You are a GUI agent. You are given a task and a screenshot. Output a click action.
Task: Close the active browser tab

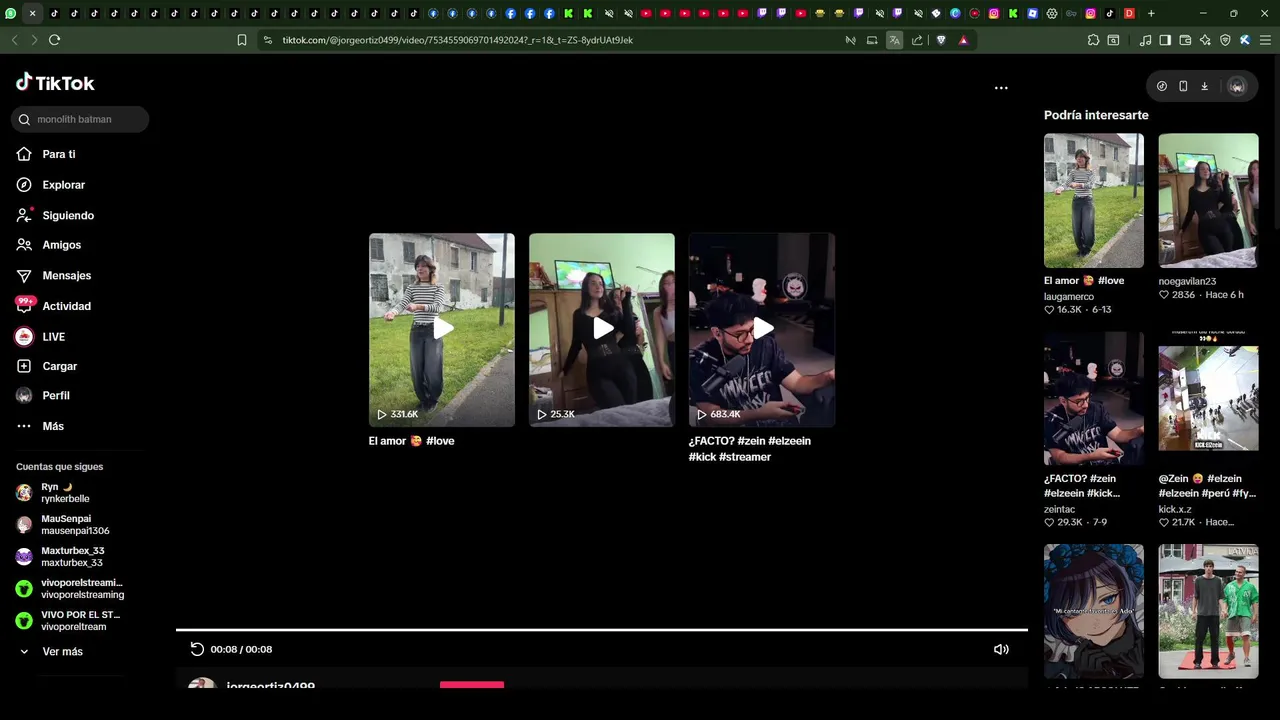(32, 13)
